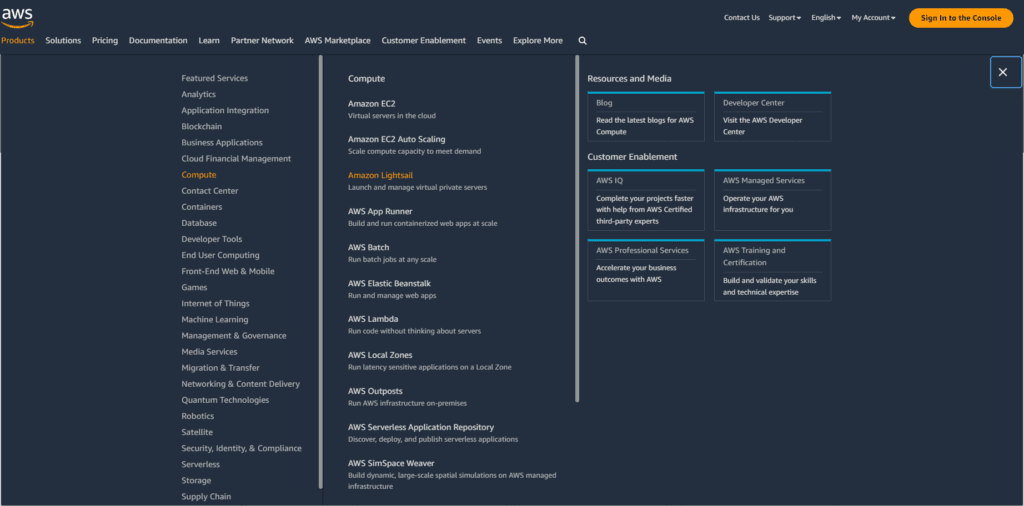The height and width of the screenshot is (506, 1024).
Task: Choose Quantum Technologies category
Action: point(225,400)
